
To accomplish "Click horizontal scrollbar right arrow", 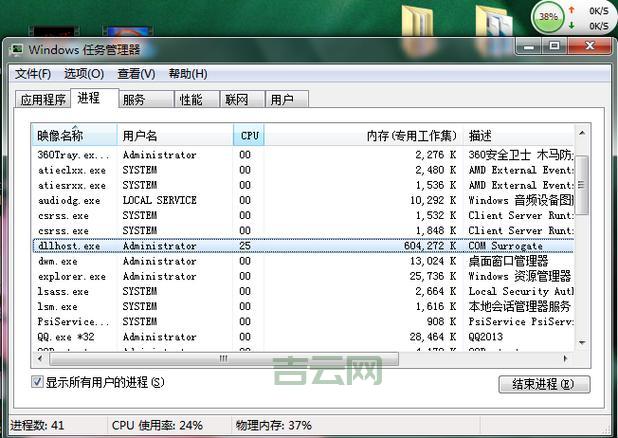I will 566,358.
